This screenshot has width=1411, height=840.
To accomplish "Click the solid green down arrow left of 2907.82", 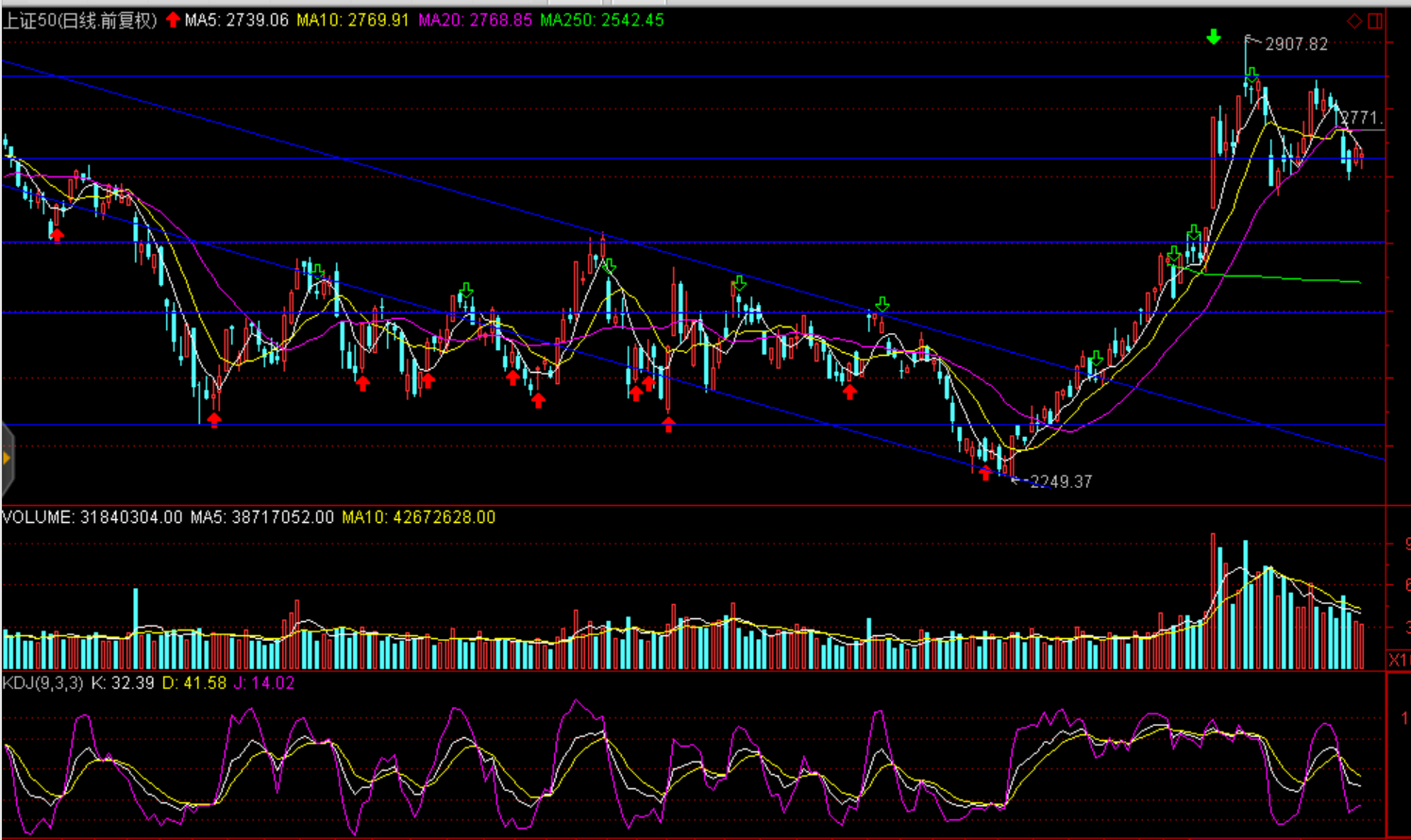I will (x=1214, y=38).
